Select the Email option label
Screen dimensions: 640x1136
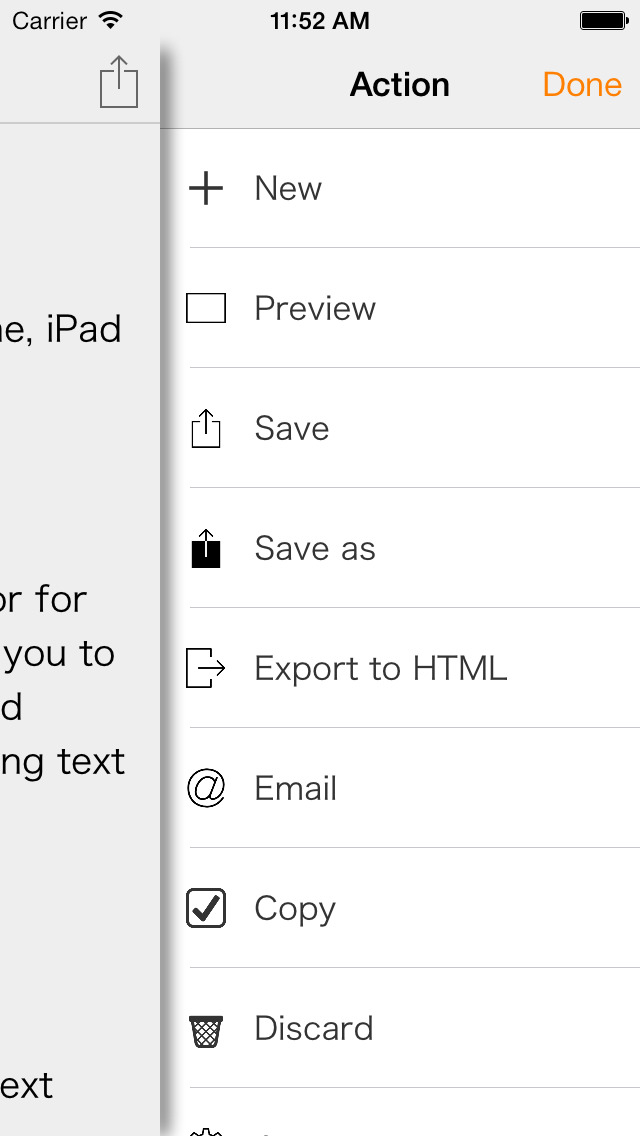(296, 788)
